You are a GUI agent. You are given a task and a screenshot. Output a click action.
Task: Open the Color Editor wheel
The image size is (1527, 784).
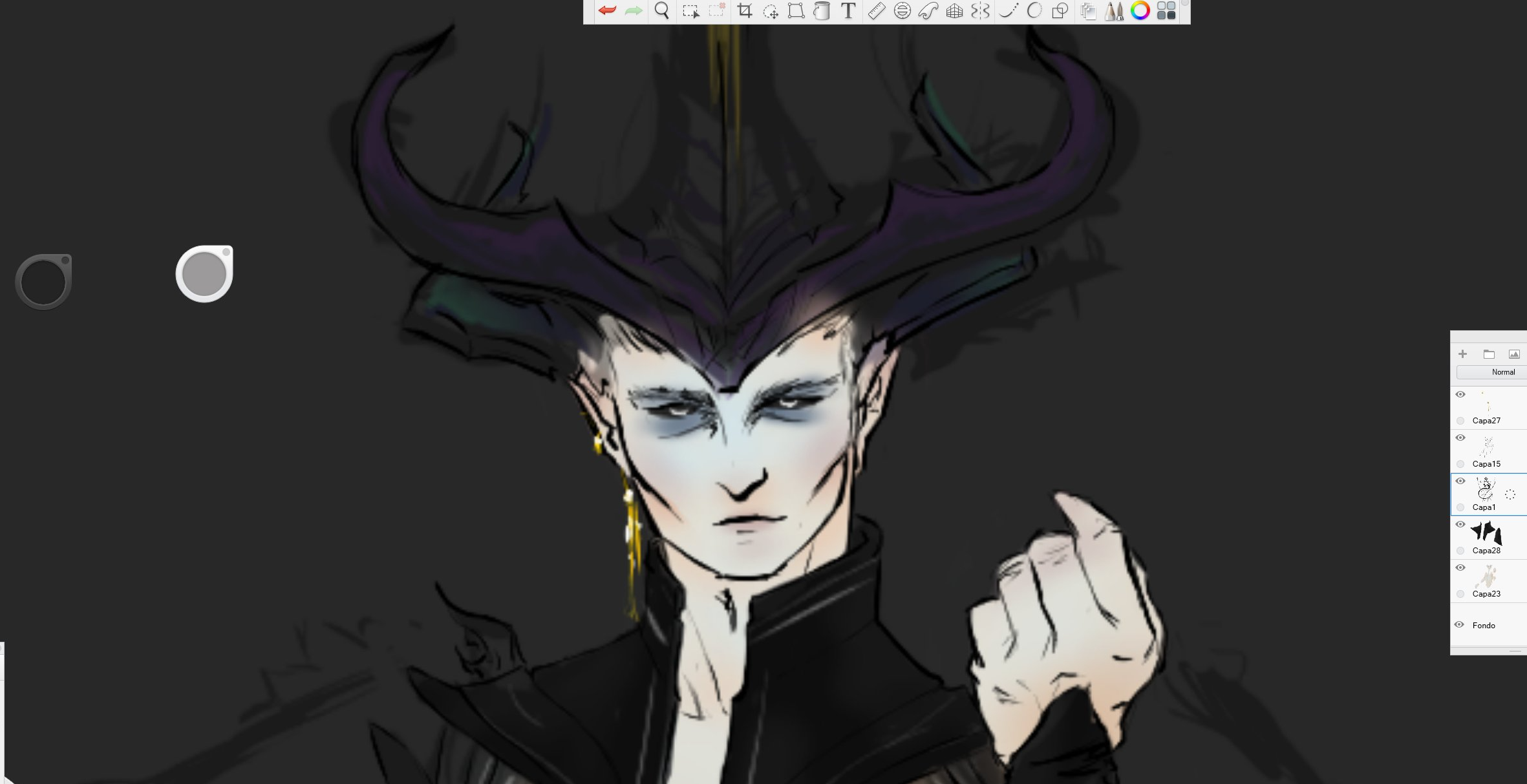coord(1140,10)
